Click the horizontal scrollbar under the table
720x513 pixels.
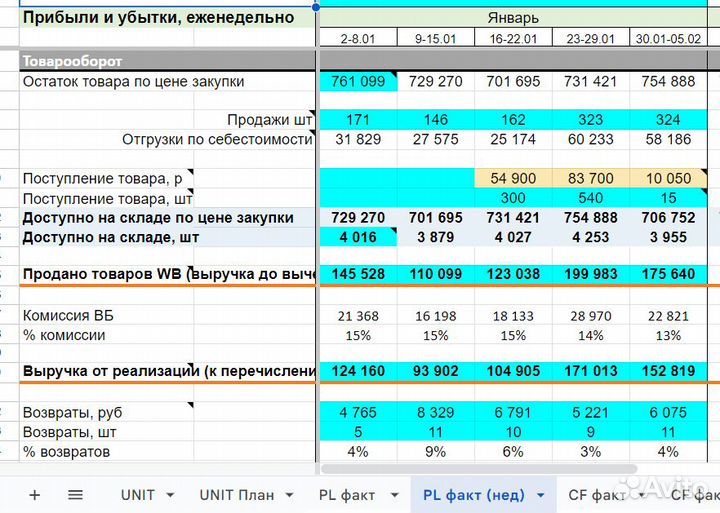(479, 469)
